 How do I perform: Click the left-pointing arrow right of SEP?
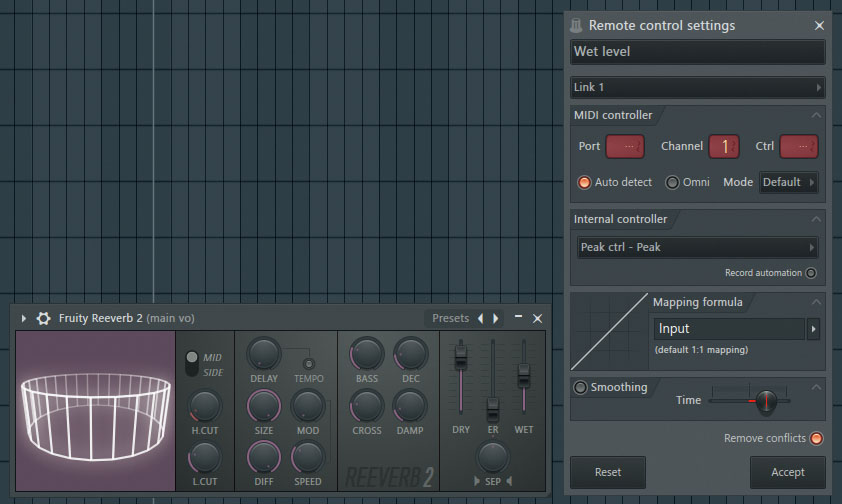[x=509, y=481]
